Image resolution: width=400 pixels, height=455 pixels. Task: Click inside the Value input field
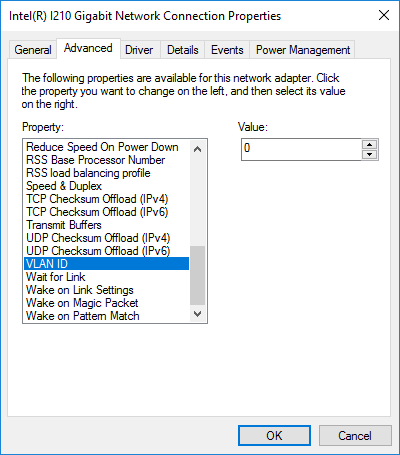click(301, 149)
